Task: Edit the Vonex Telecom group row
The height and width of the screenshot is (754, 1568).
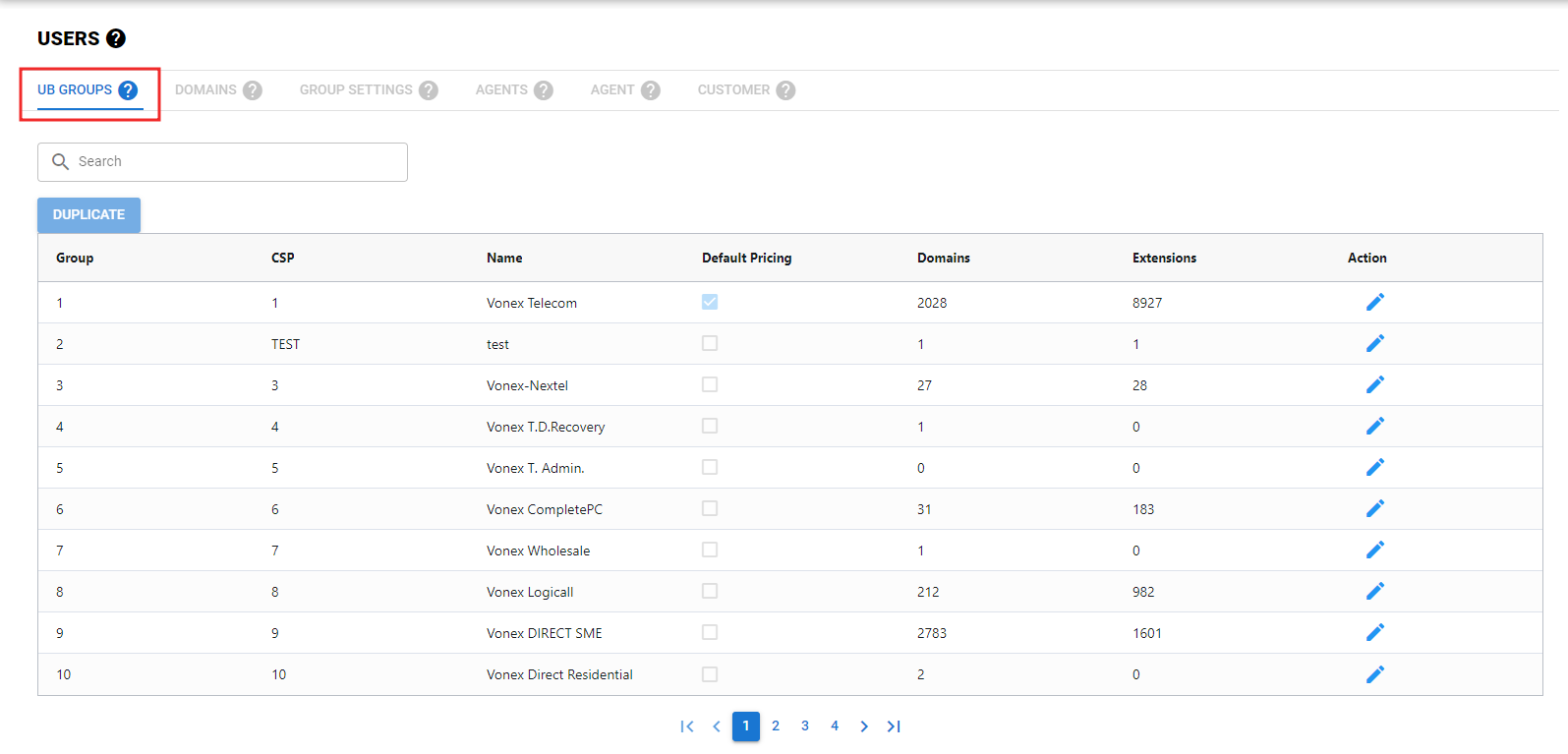Action: (x=1374, y=302)
